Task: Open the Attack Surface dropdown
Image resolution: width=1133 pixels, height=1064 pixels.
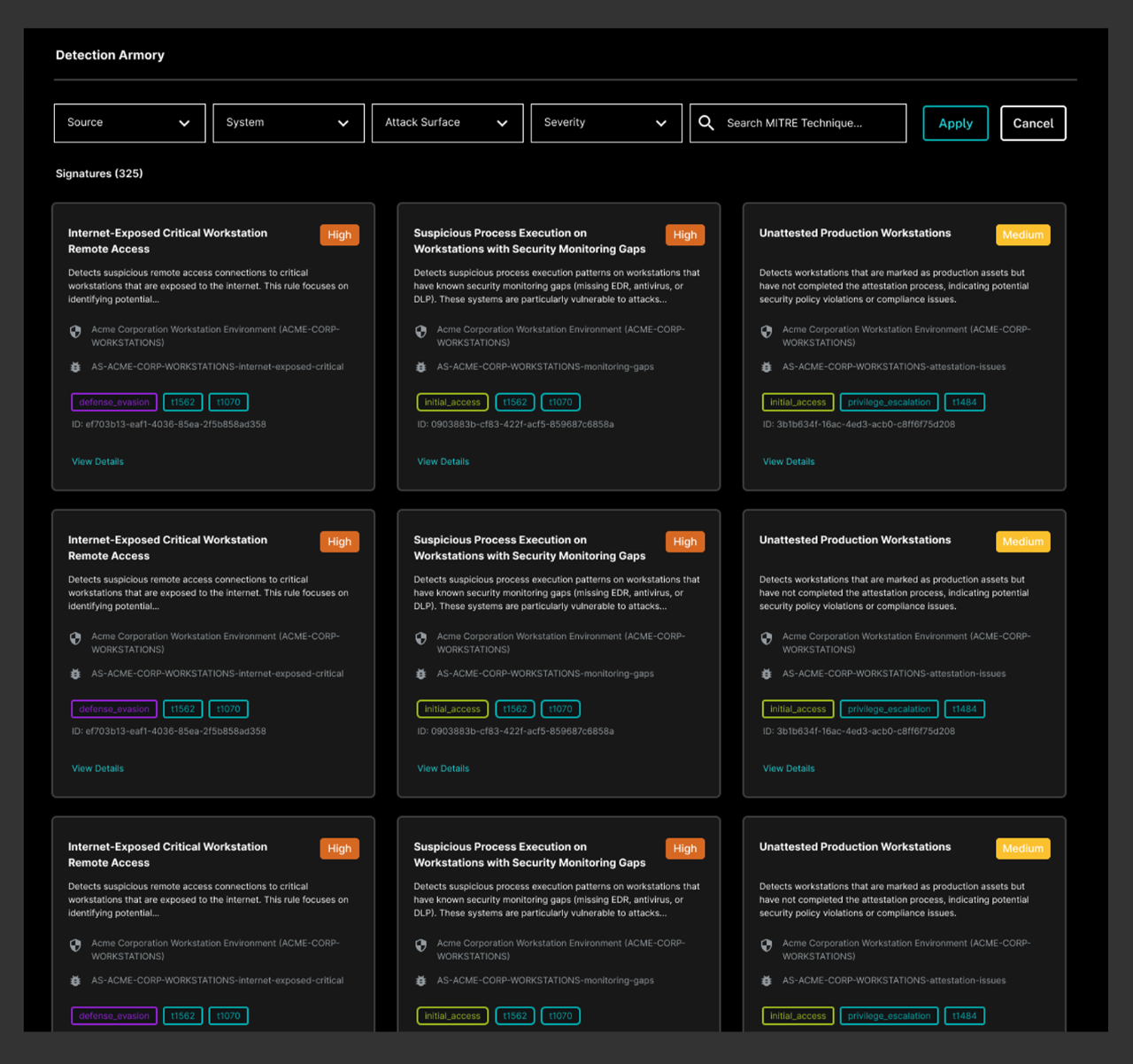Action: coord(447,123)
